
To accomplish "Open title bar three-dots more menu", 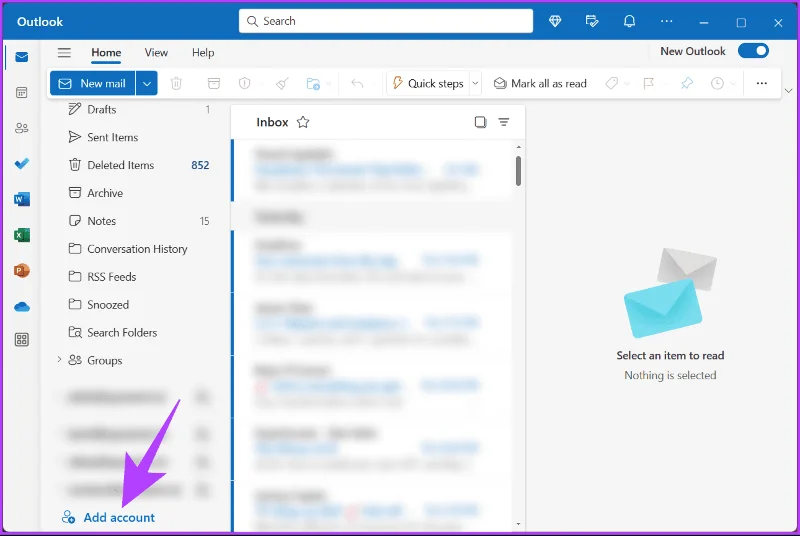I will coord(666,21).
